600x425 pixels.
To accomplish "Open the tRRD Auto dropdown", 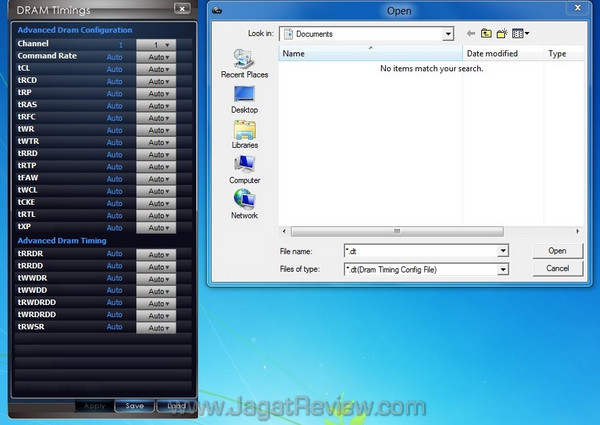I will (x=156, y=155).
